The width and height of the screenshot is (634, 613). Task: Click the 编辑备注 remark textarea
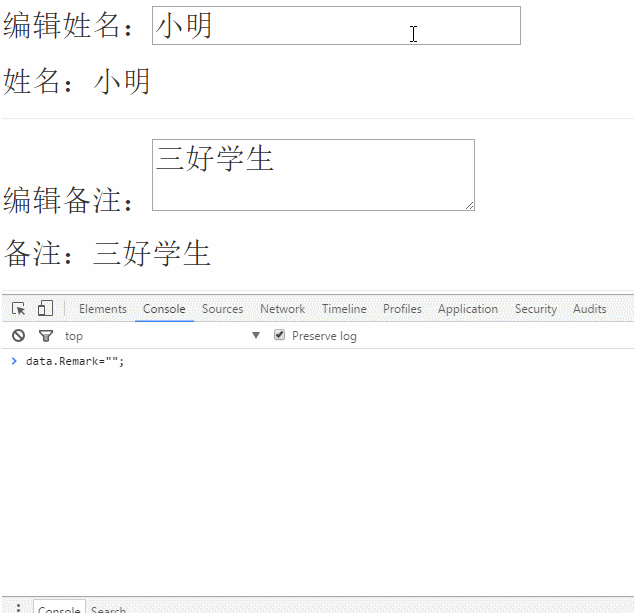pos(312,175)
